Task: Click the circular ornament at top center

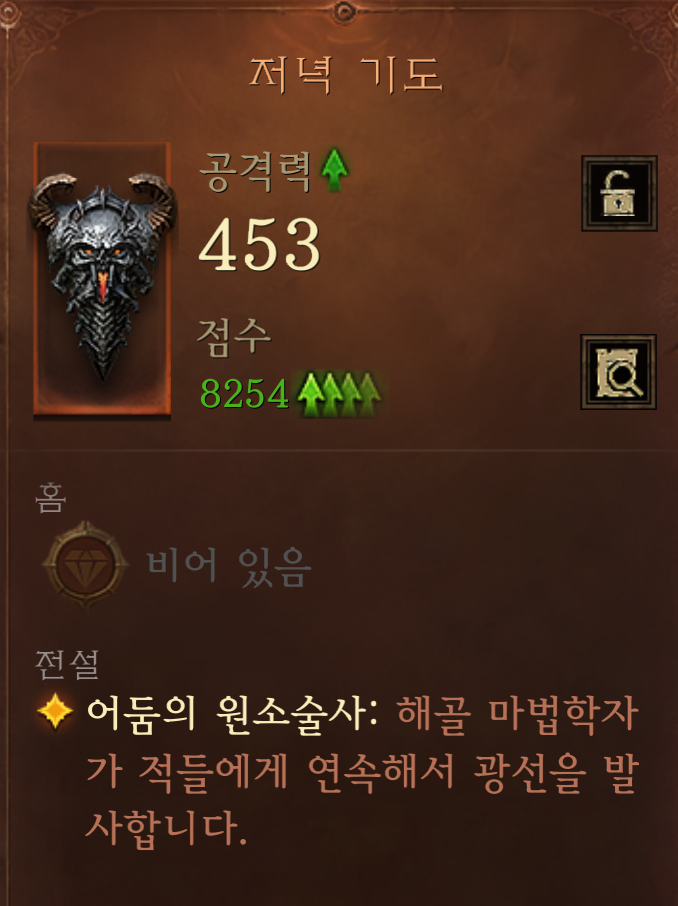Action: (x=345, y=10)
